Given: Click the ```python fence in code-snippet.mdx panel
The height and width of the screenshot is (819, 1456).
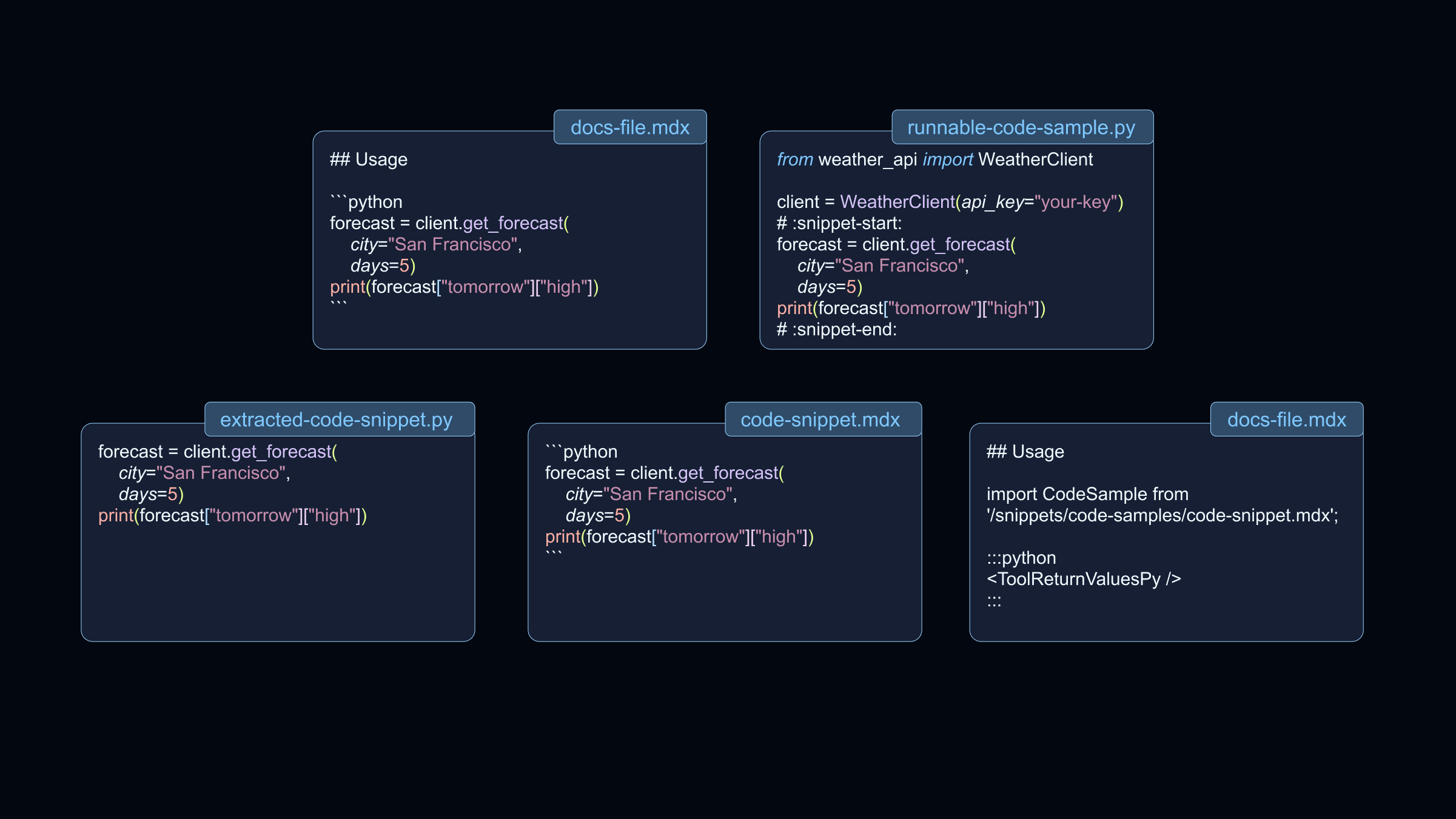Looking at the screenshot, I should pyautogui.click(x=581, y=452).
